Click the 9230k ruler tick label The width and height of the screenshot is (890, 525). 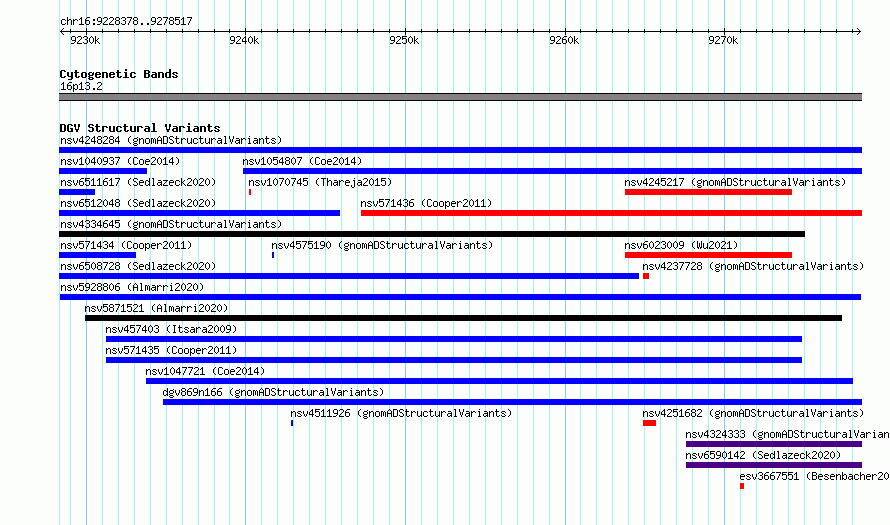click(85, 40)
